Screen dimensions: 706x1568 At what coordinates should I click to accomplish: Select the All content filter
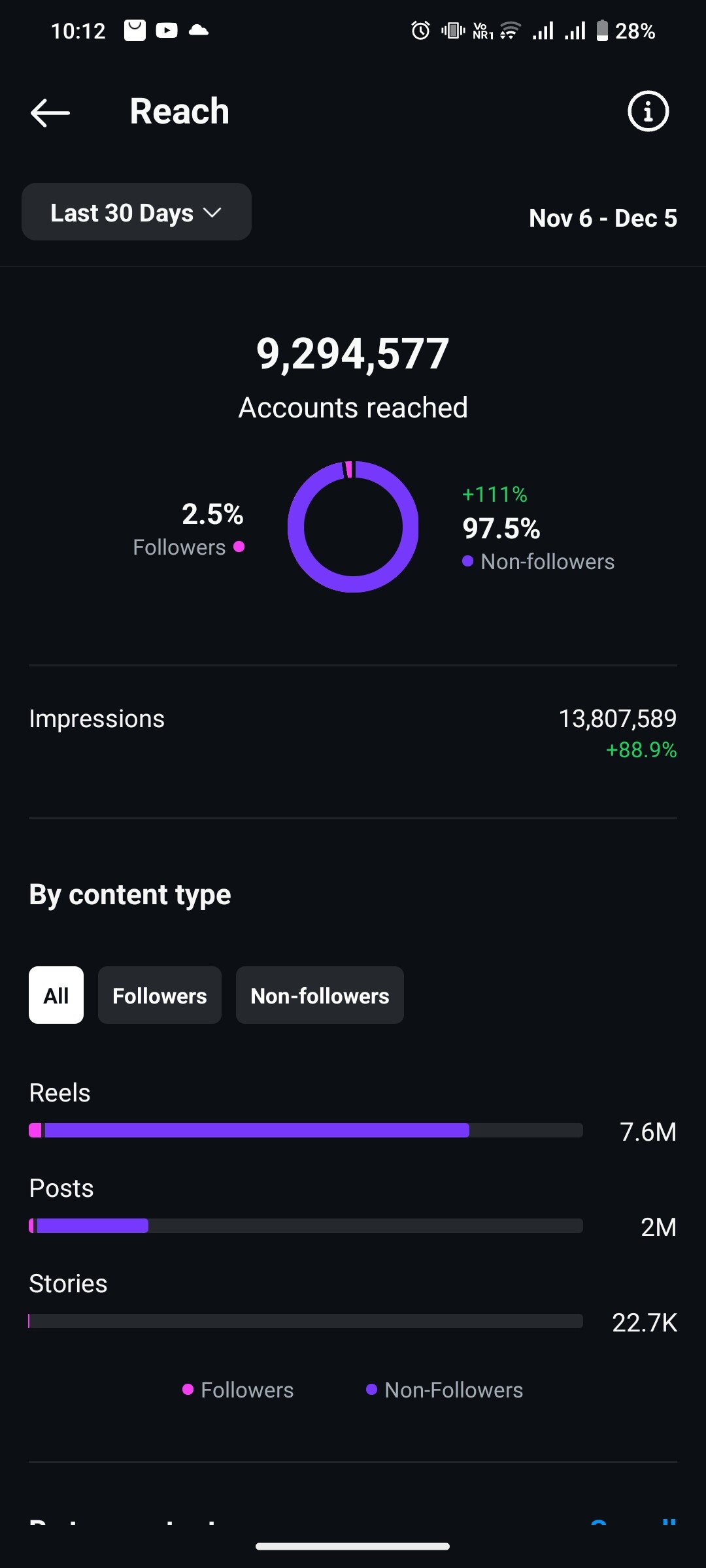click(x=56, y=995)
